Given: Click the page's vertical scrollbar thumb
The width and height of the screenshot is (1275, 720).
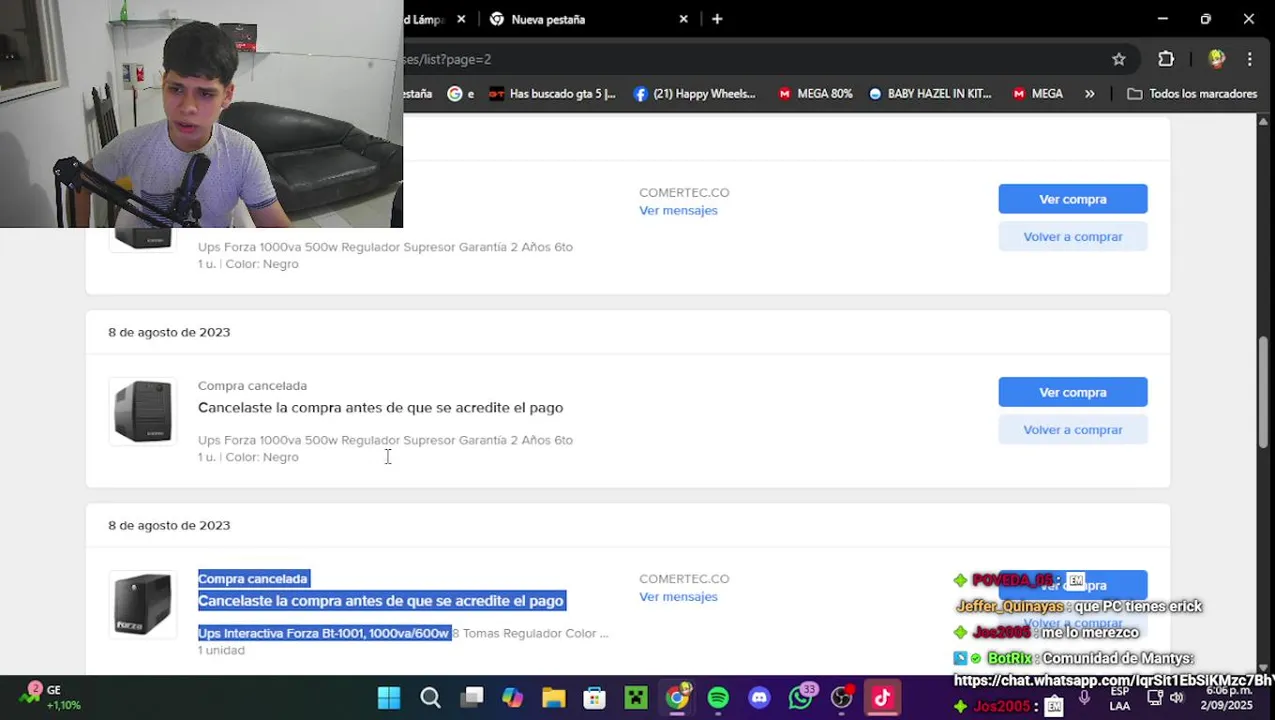Looking at the screenshot, I should [x=1264, y=392].
